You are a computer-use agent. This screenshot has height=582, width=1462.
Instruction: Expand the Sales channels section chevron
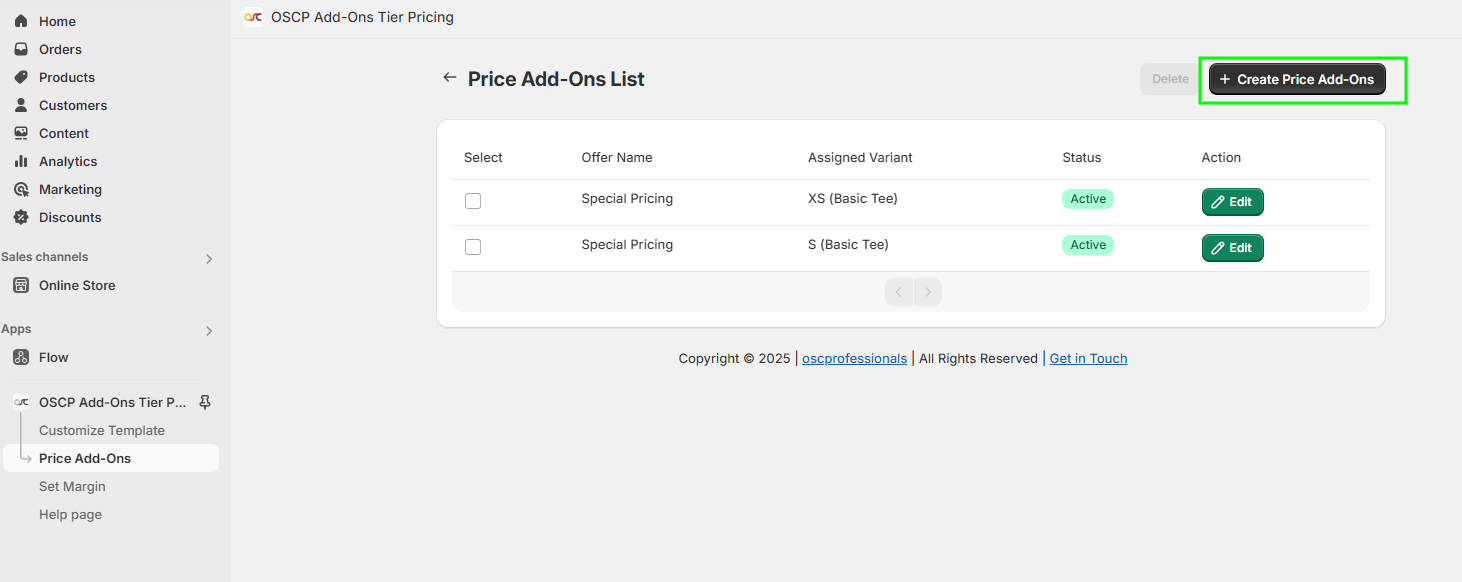coord(209,259)
